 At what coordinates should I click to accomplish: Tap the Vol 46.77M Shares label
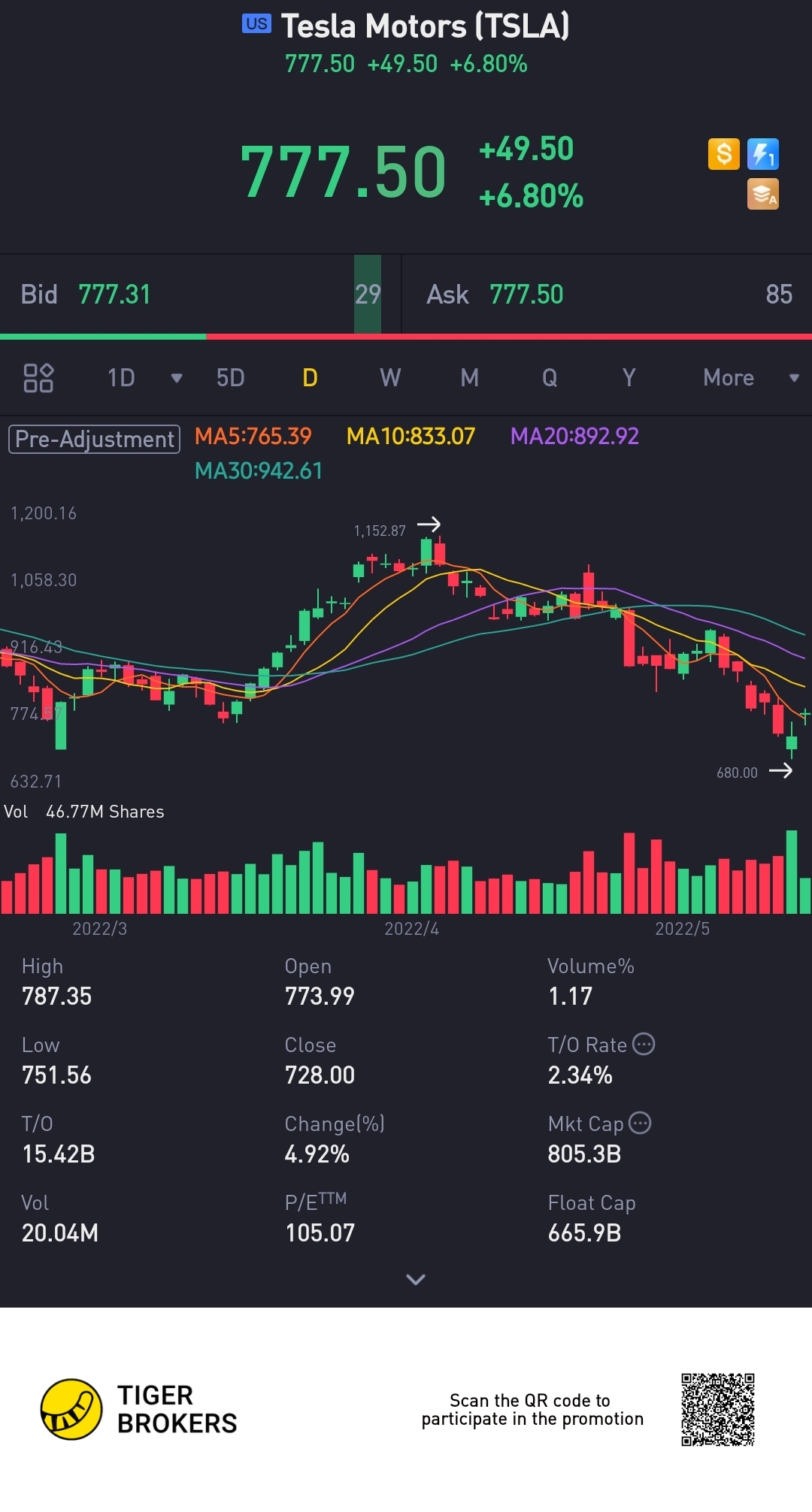[x=84, y=812]
